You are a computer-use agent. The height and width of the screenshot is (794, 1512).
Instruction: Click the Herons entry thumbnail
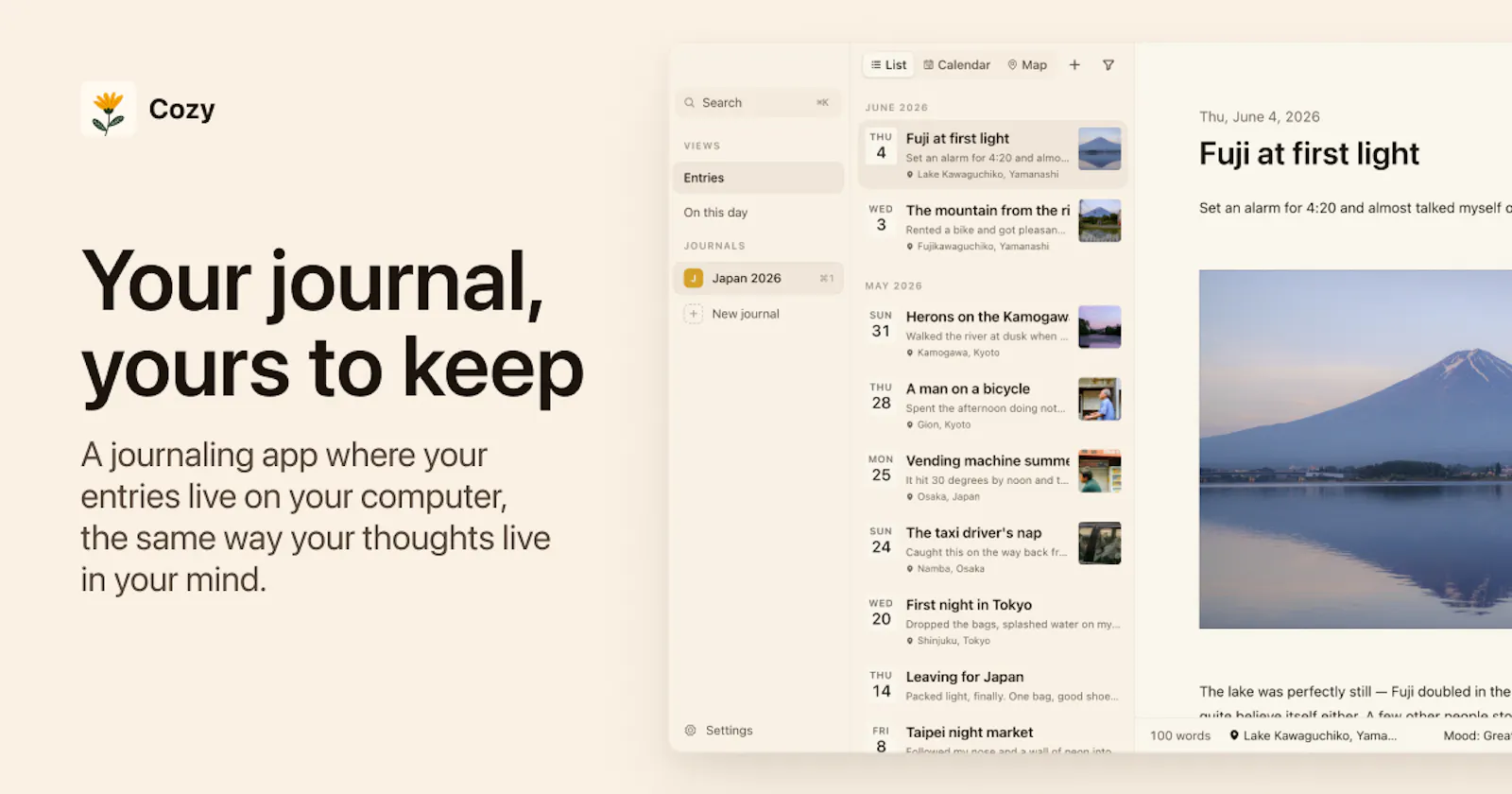[x=1100, y=327]
